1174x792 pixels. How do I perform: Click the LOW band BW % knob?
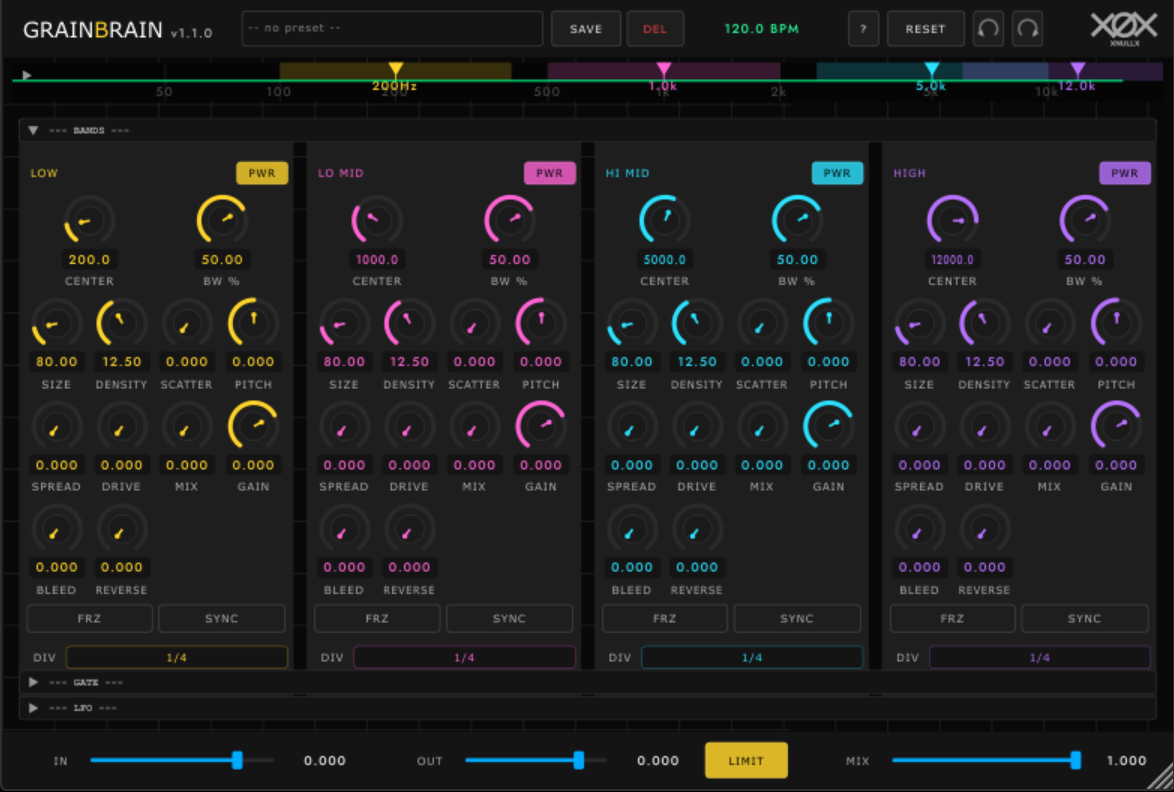point(222,220)
